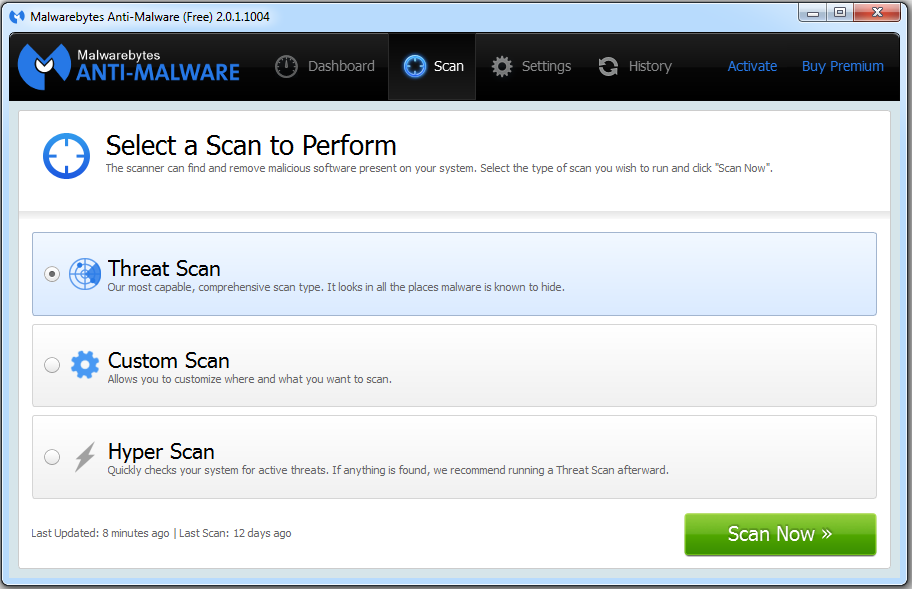Image resolution: width=912 pixels, height=589 pixels.
Task: Click the Scan crosshair icon in navigation bar
Action: pyautogui.click(x=414, y=66)
